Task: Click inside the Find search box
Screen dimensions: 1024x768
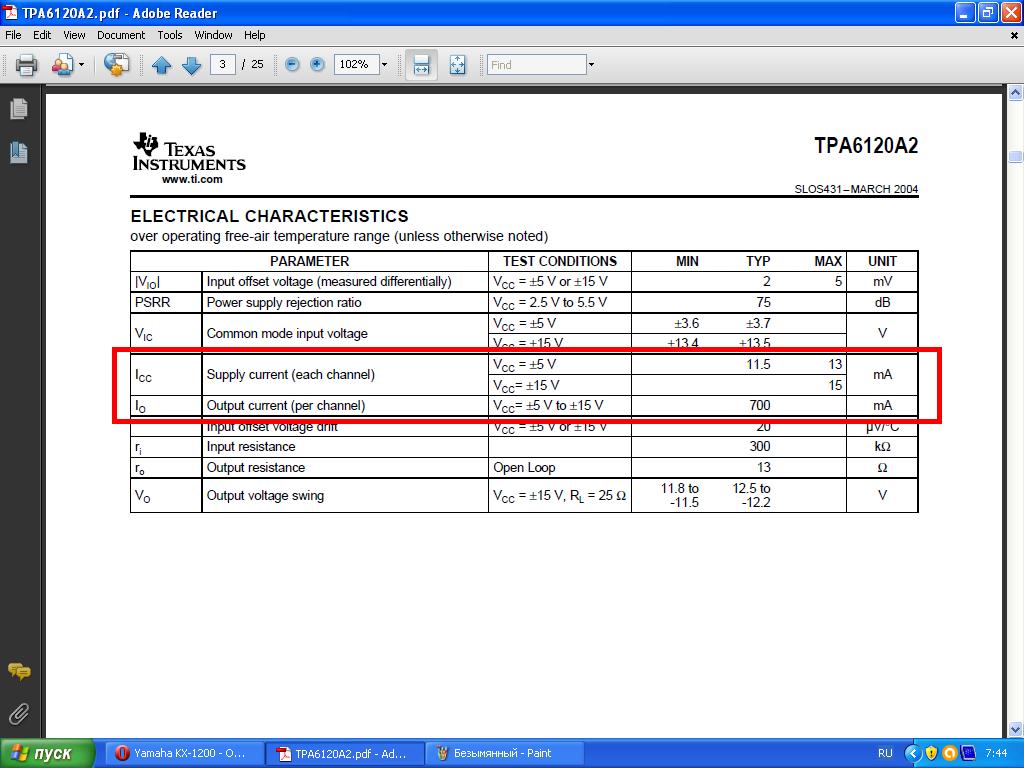Action: pyautogui.click(x=536, y=65)
